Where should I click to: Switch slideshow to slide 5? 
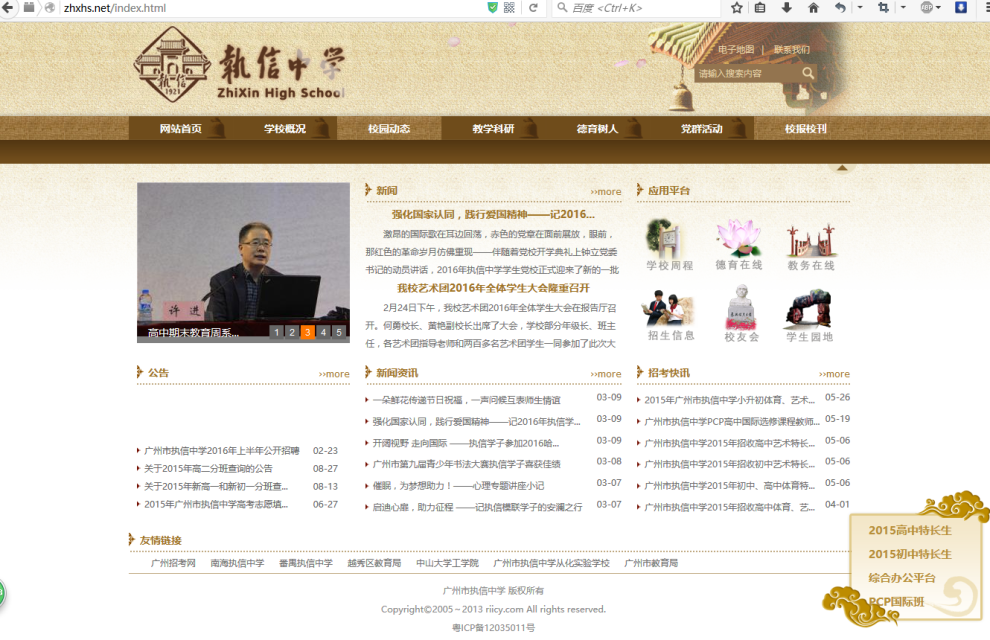tap(338, 332)
